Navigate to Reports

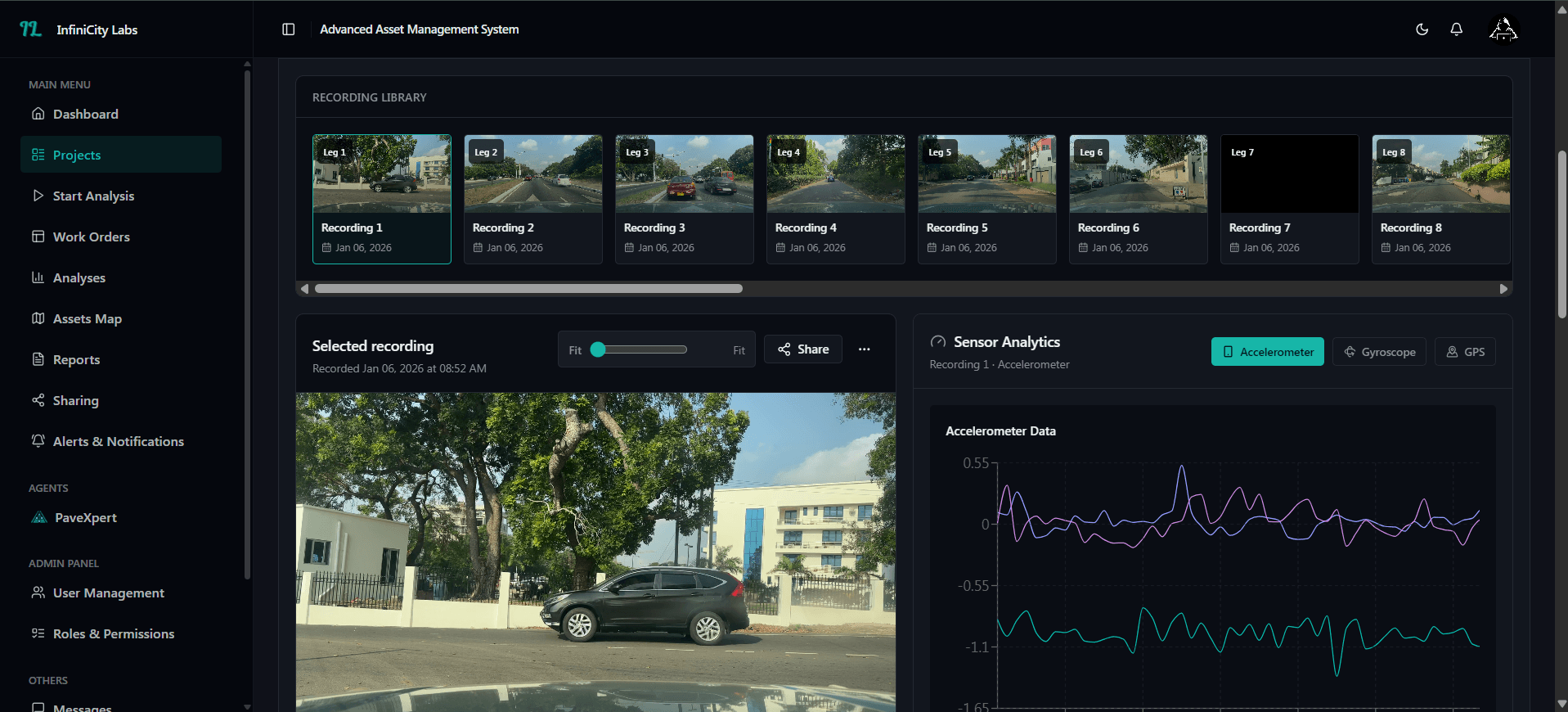[121, 359]
